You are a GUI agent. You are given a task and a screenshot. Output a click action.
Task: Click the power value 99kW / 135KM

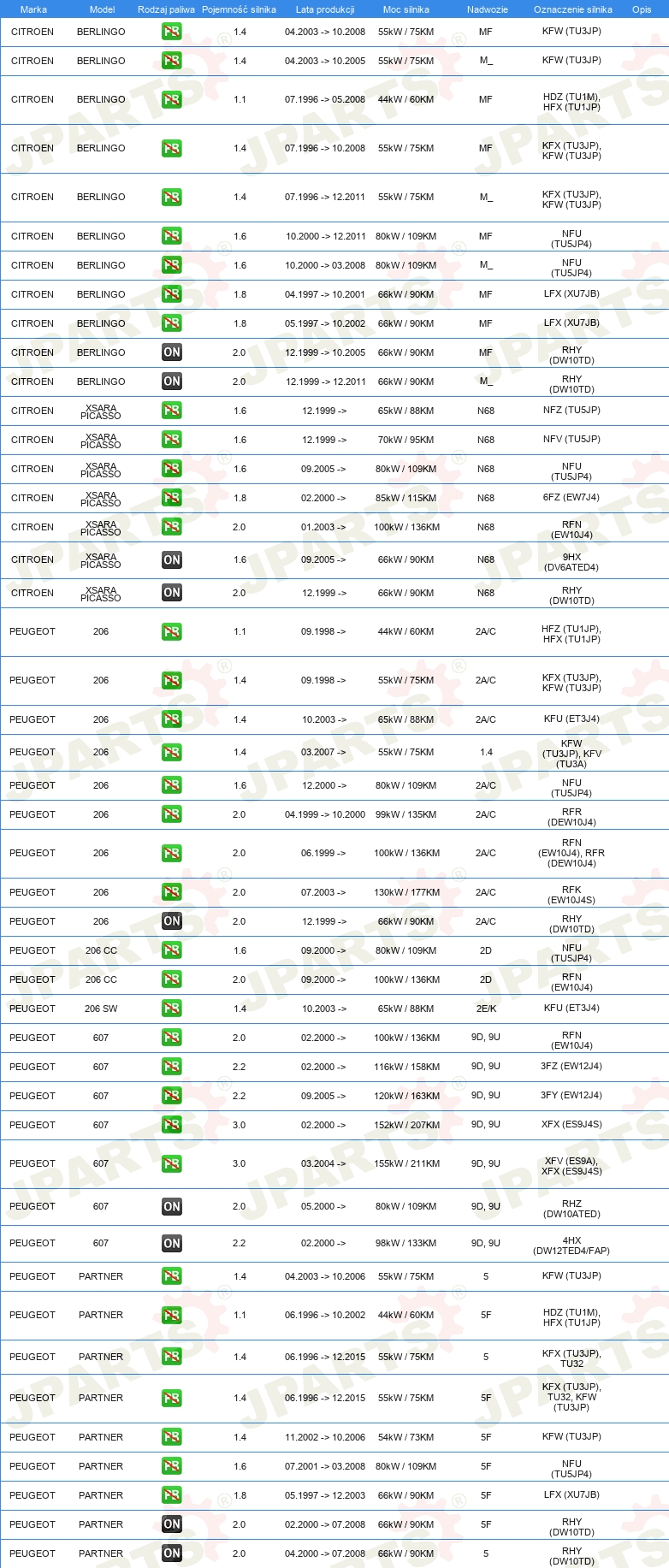406,814
